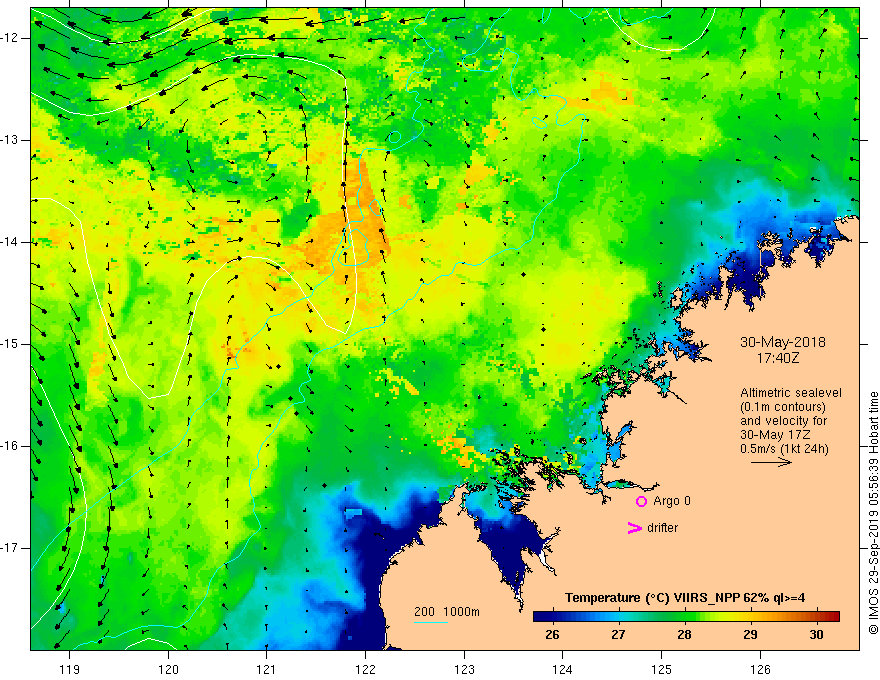Screen dimensions: 880x680
Task: Click the temperature colour bar
Action: tap(686, 617)
